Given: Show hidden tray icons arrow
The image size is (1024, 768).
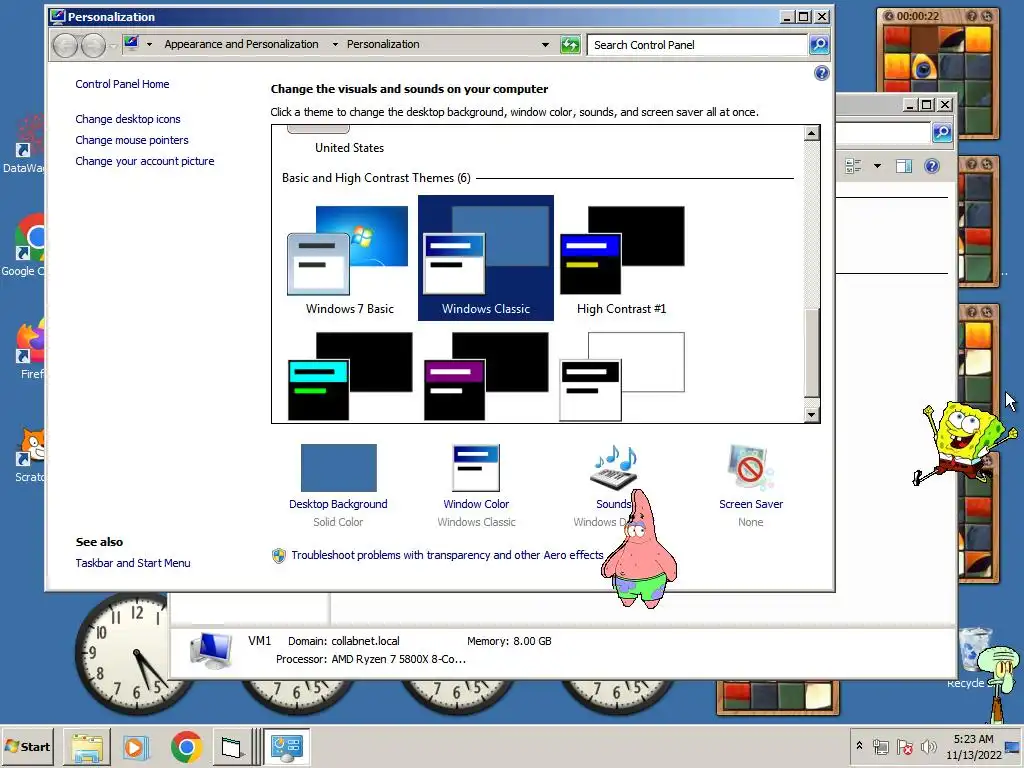Looking at the screenshot, I should coord(859,746).
